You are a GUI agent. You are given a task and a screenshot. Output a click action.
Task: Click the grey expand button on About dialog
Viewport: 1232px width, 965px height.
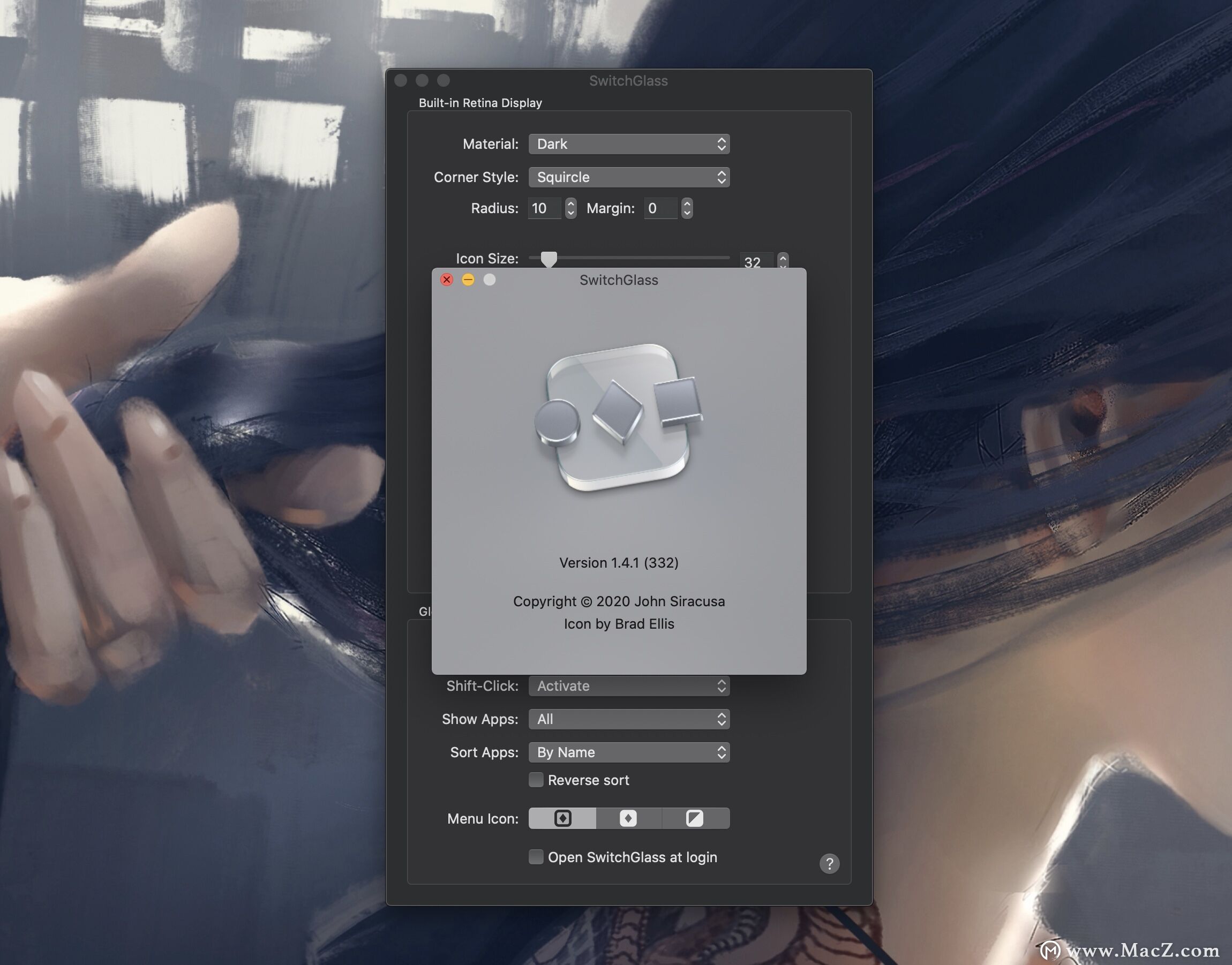point(489,280)
